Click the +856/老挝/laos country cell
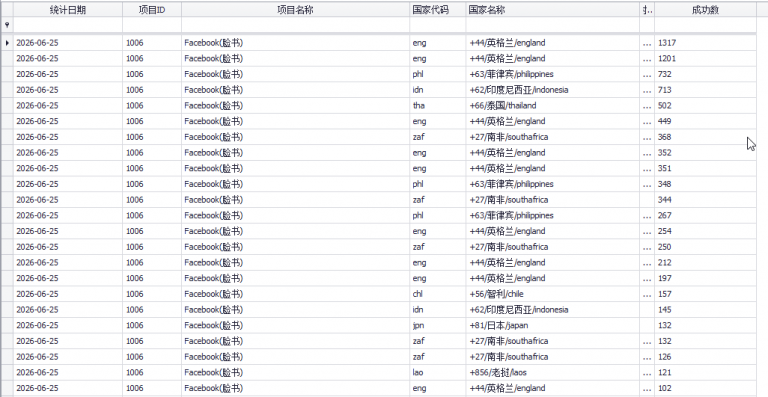Viewport: 768px width, 397px height. (x=552, y=373)
